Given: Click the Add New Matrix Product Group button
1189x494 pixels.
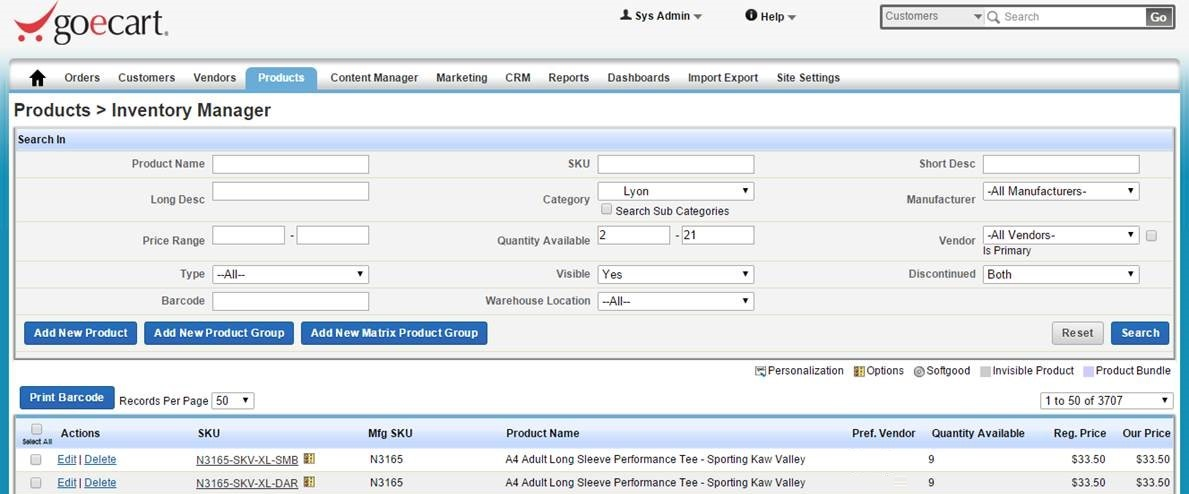Looking at the screenshot, I should click(394, 333).
